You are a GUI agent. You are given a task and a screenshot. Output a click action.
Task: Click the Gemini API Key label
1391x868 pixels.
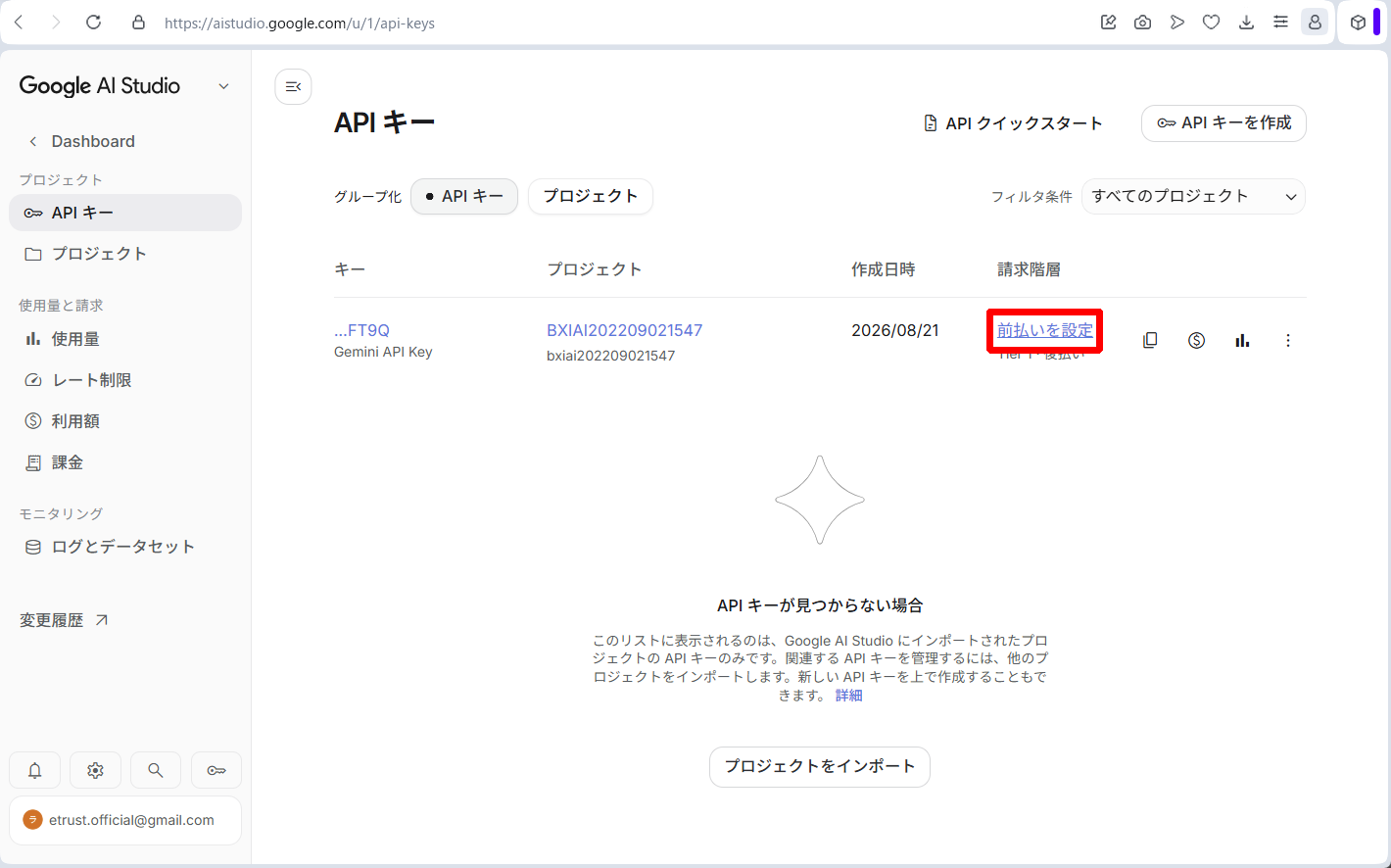pos(383,352)
